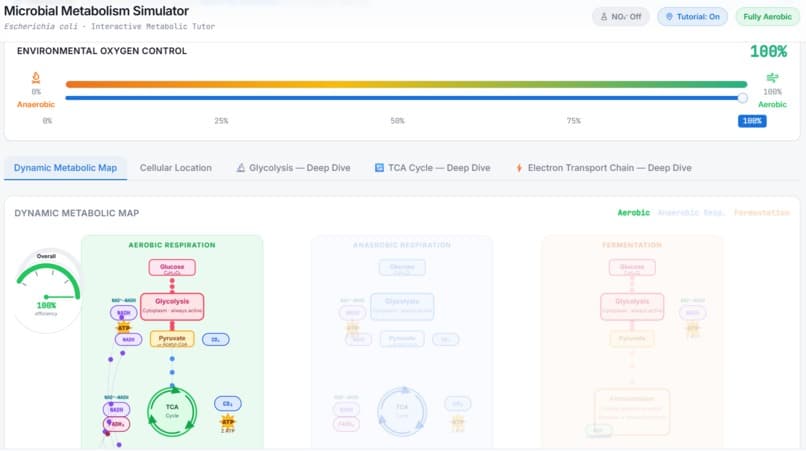Click the Glucose node in Aerobic Respiration

[x=172, y=268]
